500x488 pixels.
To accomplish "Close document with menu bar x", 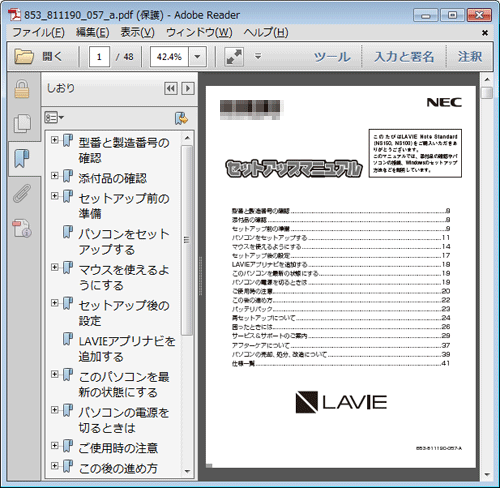I will (x=485, y=33).
